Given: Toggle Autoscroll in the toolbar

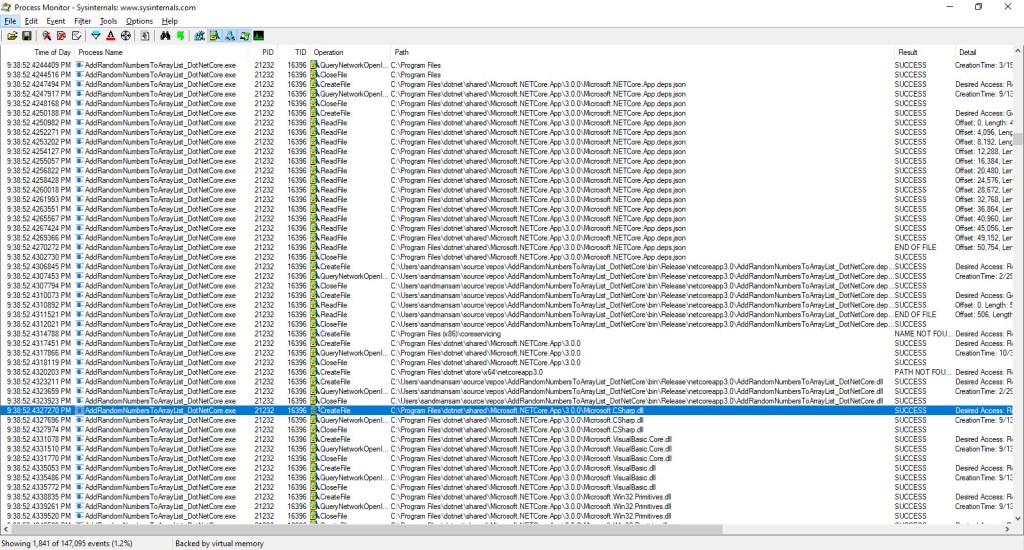Looking at the screenshot, I should pos(61,36).
